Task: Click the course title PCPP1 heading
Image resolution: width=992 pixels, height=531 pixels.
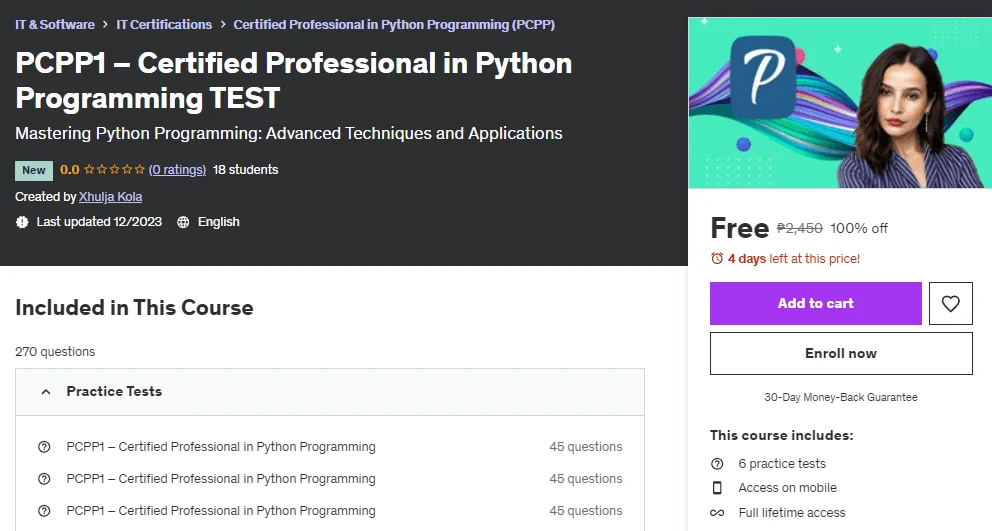Action: pyautogui.click(x=294, y=80)
